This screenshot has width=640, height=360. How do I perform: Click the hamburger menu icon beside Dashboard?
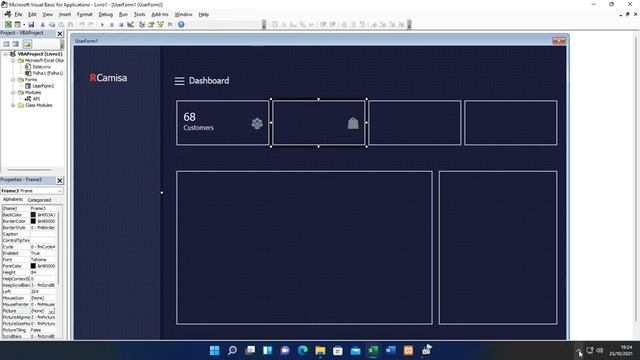tap(179, 81)
